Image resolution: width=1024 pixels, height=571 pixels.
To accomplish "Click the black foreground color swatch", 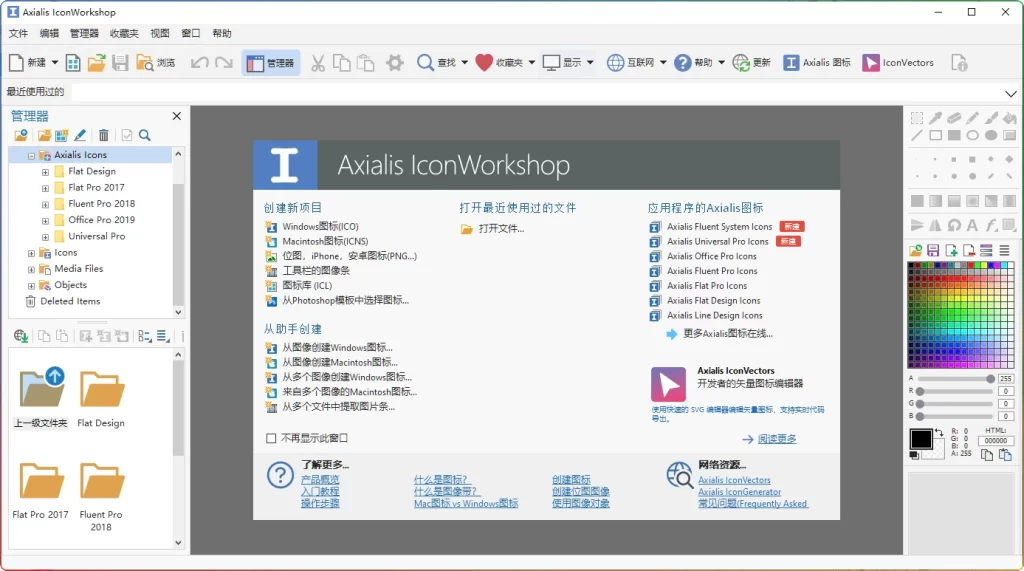I will (x=921, y=439).
